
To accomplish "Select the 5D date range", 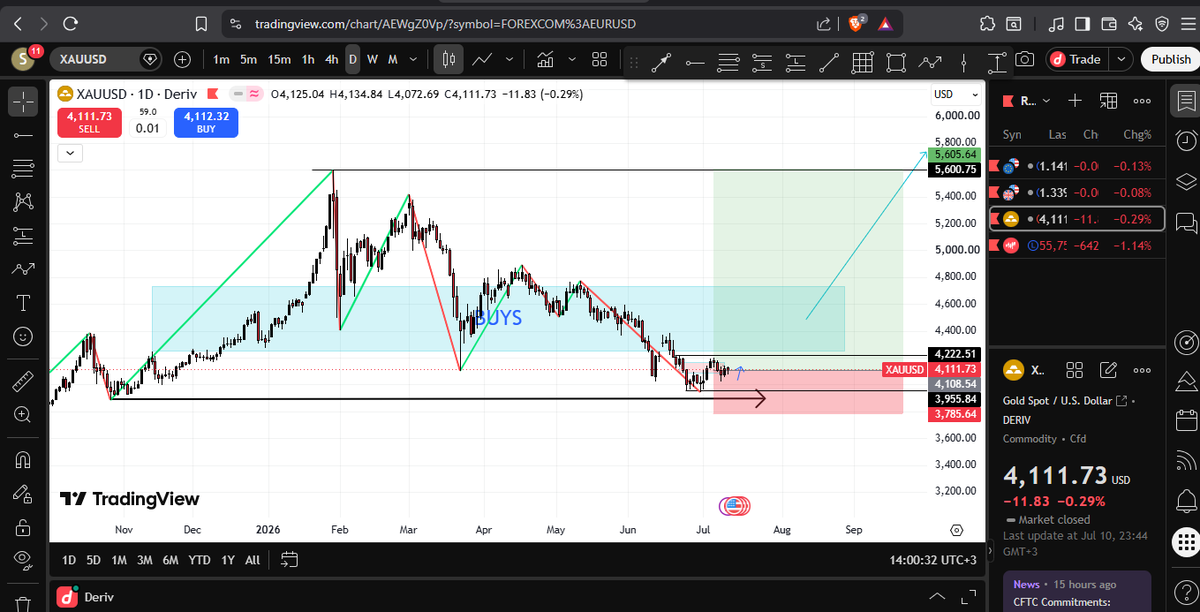I will click(93, 560).
